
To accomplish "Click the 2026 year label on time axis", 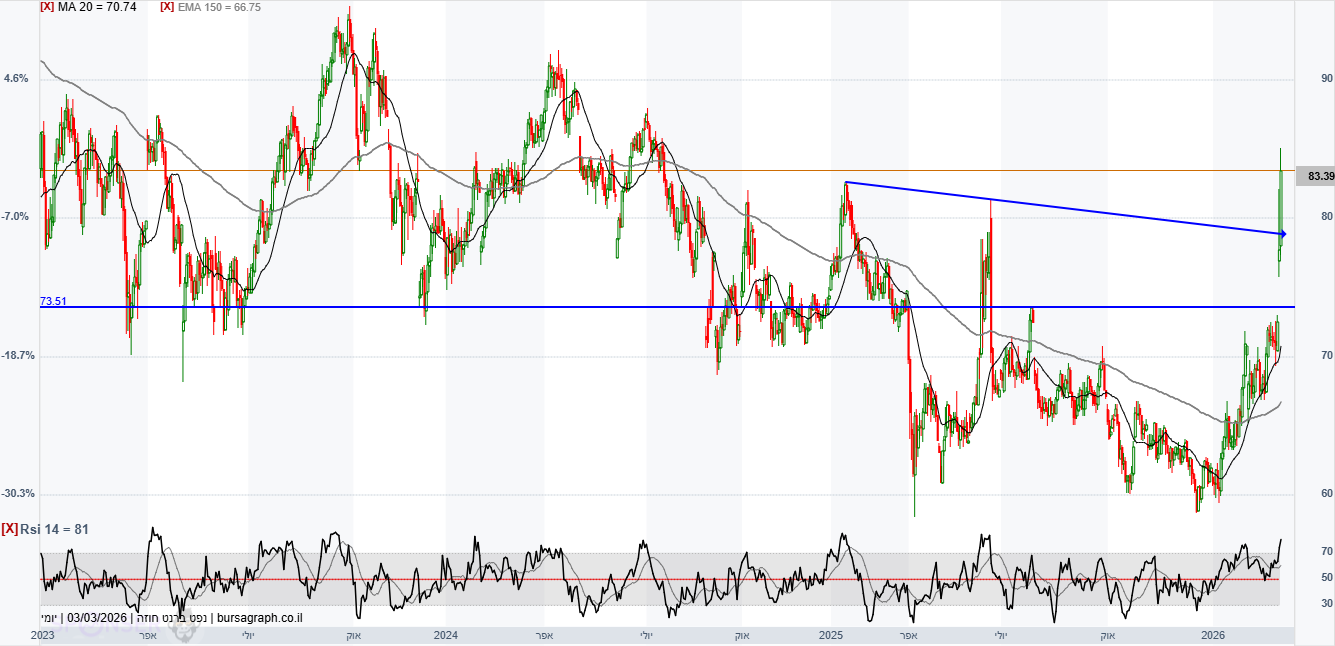I will tap(1213, 635).
